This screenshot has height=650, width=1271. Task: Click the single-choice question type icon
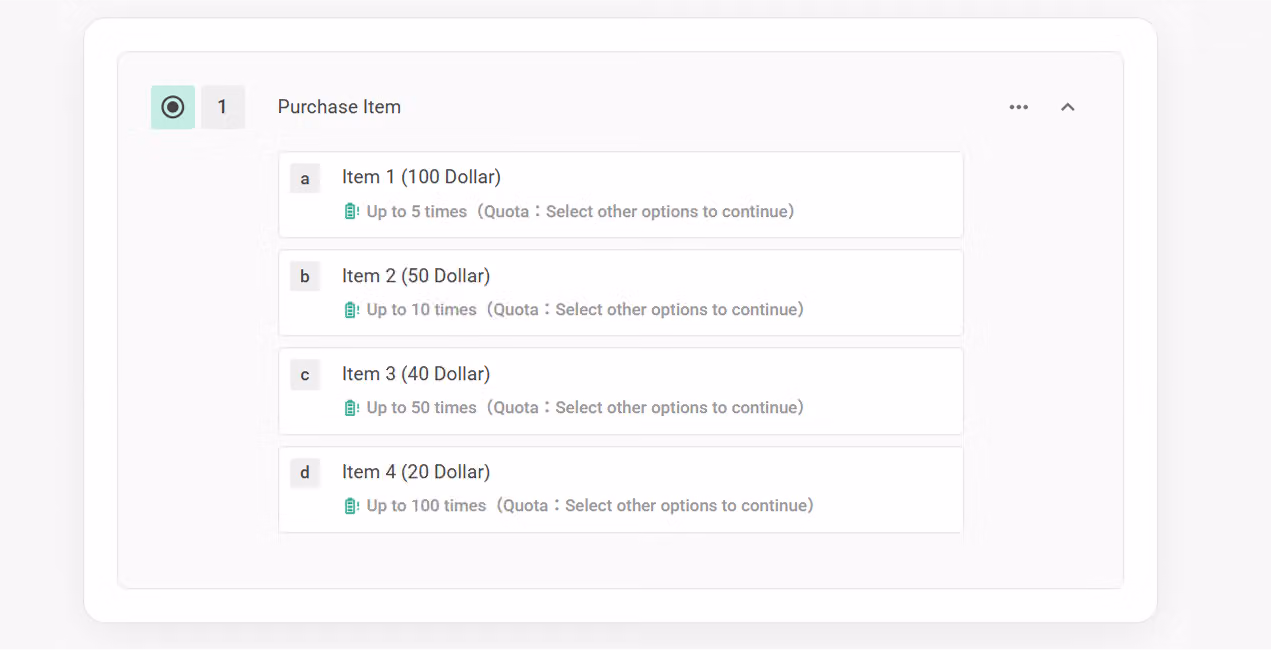pos(173,107)
